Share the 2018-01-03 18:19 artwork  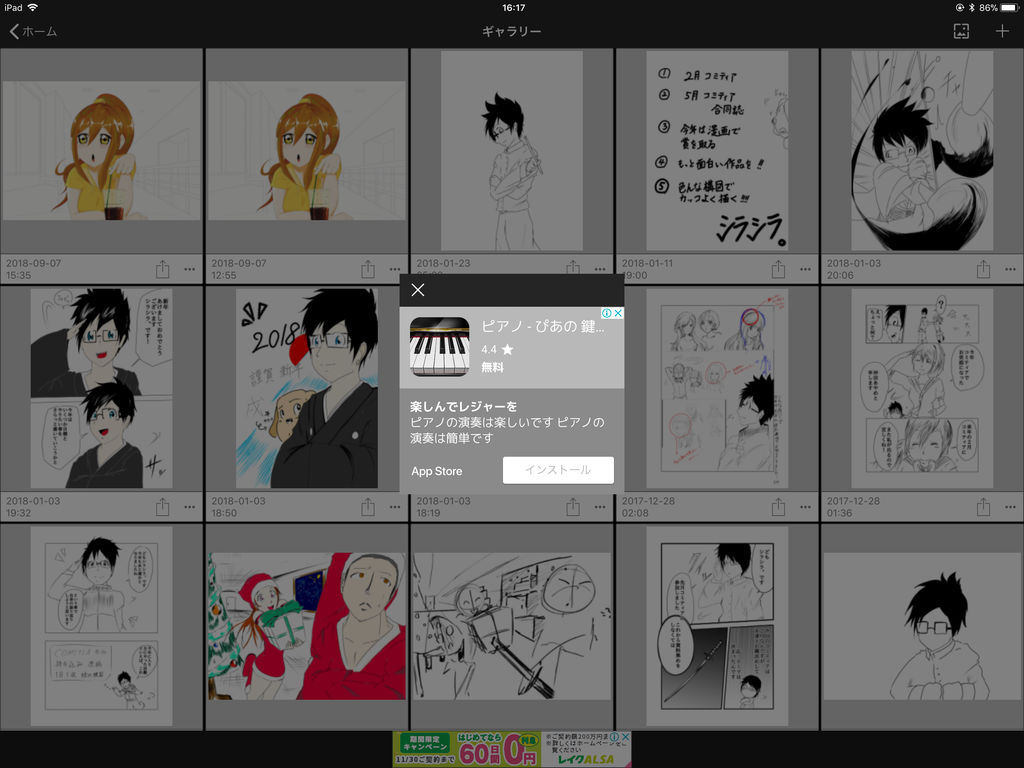pos(573,506)
